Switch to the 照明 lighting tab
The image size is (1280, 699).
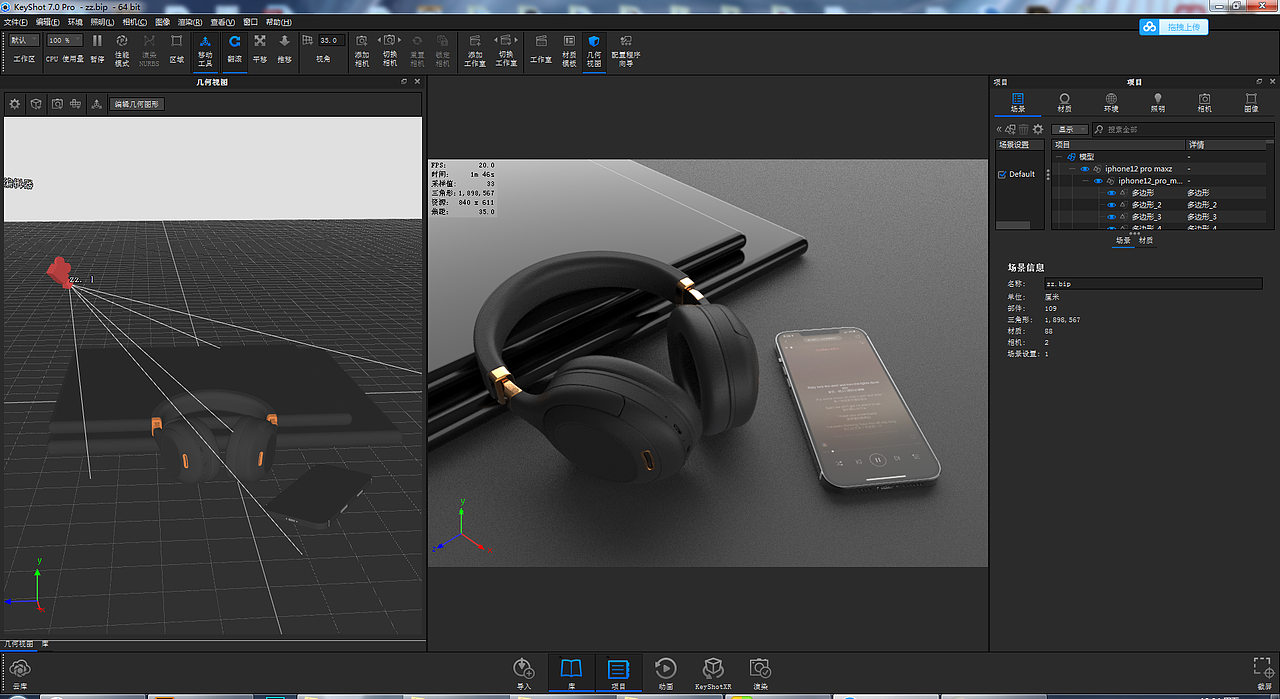coord(1158,103)
